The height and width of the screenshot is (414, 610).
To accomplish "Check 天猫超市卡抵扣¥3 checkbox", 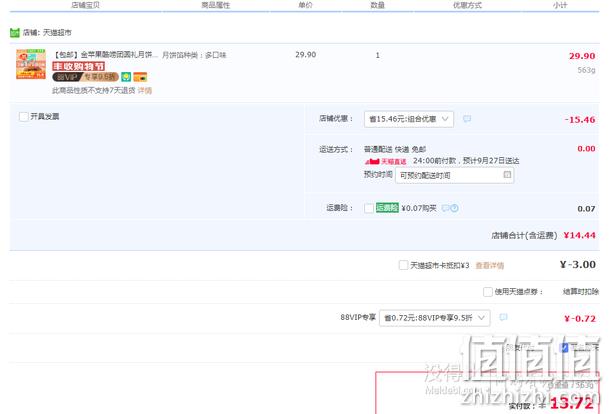I will click(403, 265).
